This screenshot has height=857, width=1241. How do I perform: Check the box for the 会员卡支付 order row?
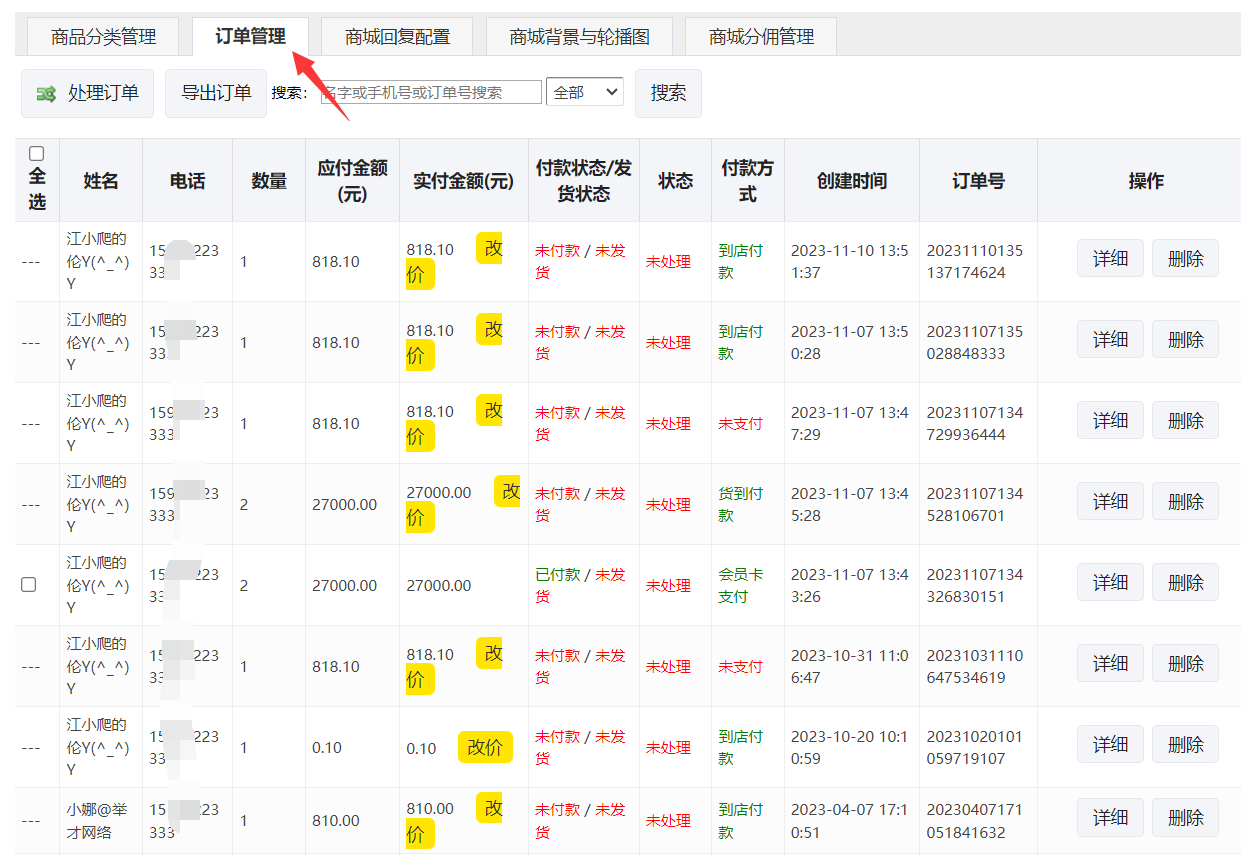pos(29,584)
